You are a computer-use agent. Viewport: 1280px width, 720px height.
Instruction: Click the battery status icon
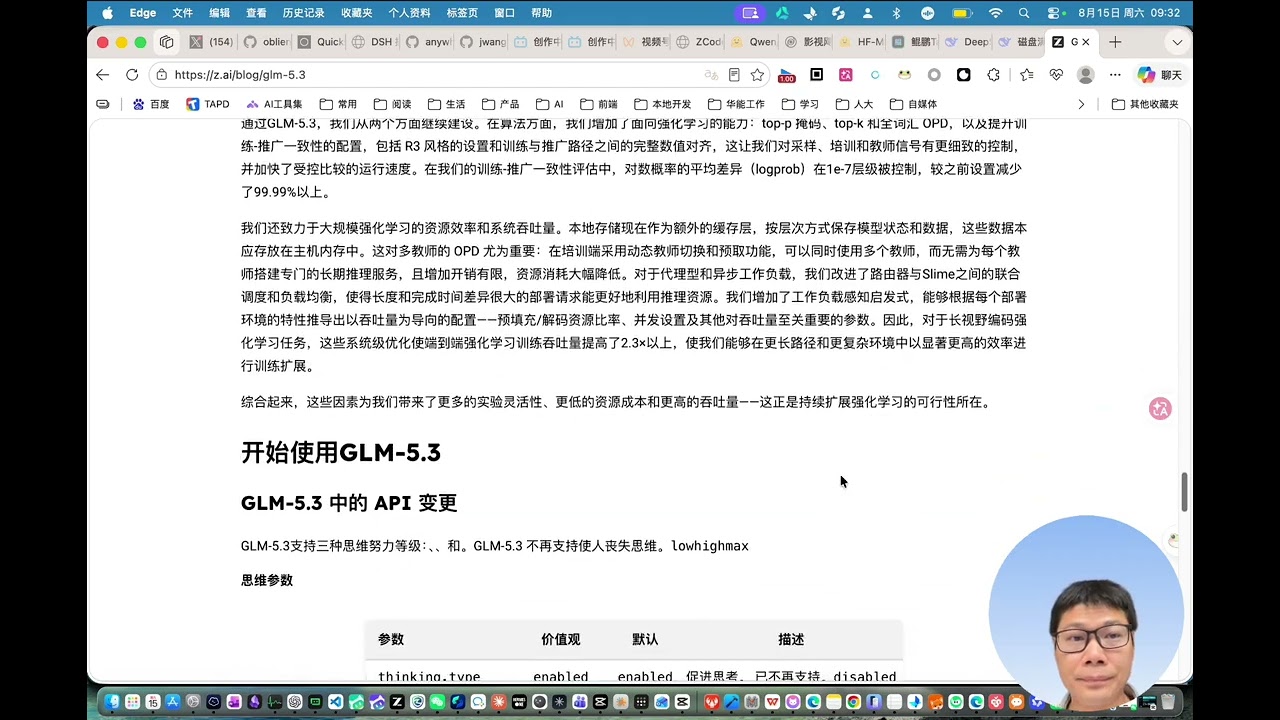pyautogui.click(x=961, y=13)
